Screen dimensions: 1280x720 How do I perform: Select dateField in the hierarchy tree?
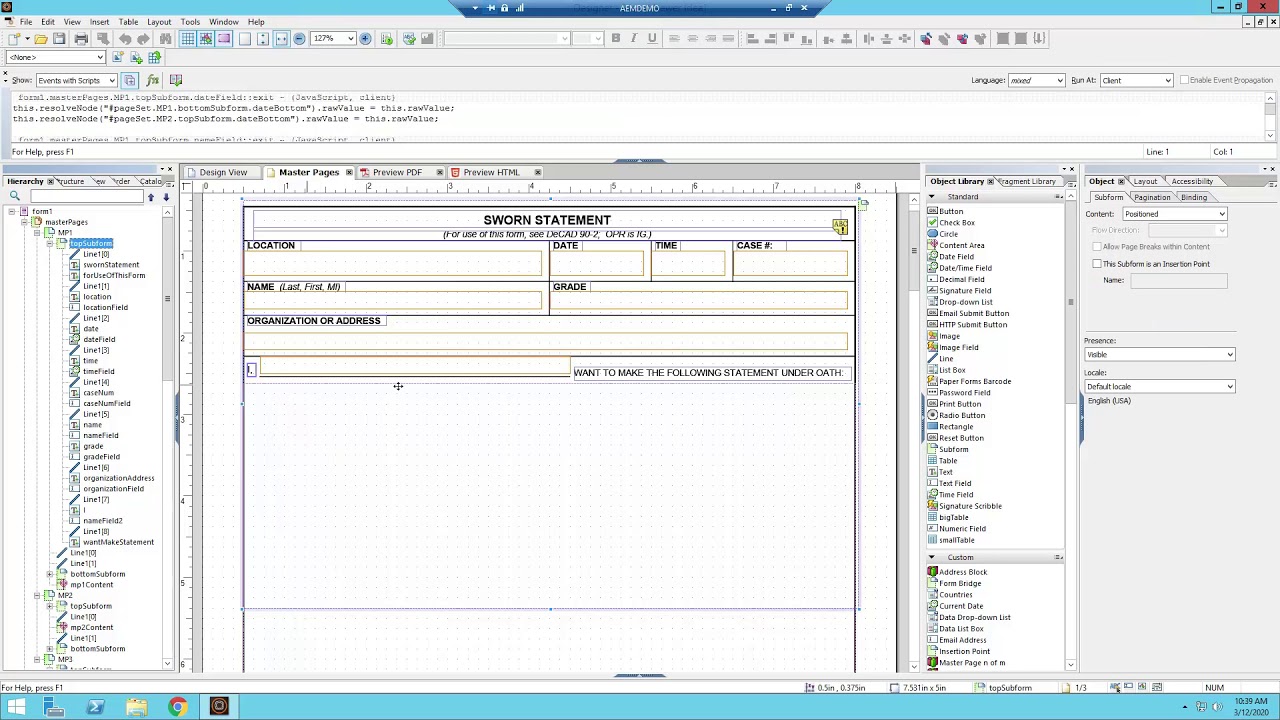click(99, 340)
